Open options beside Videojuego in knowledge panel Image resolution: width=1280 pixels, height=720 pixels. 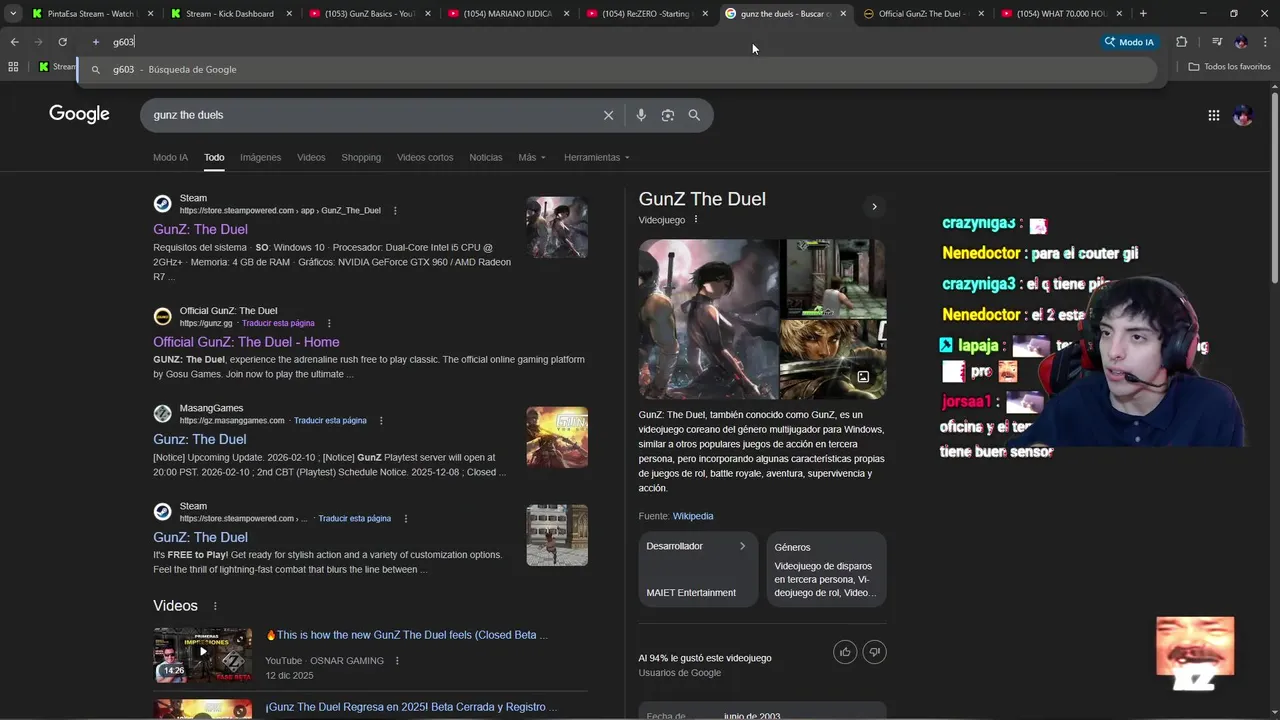(696, 220)
